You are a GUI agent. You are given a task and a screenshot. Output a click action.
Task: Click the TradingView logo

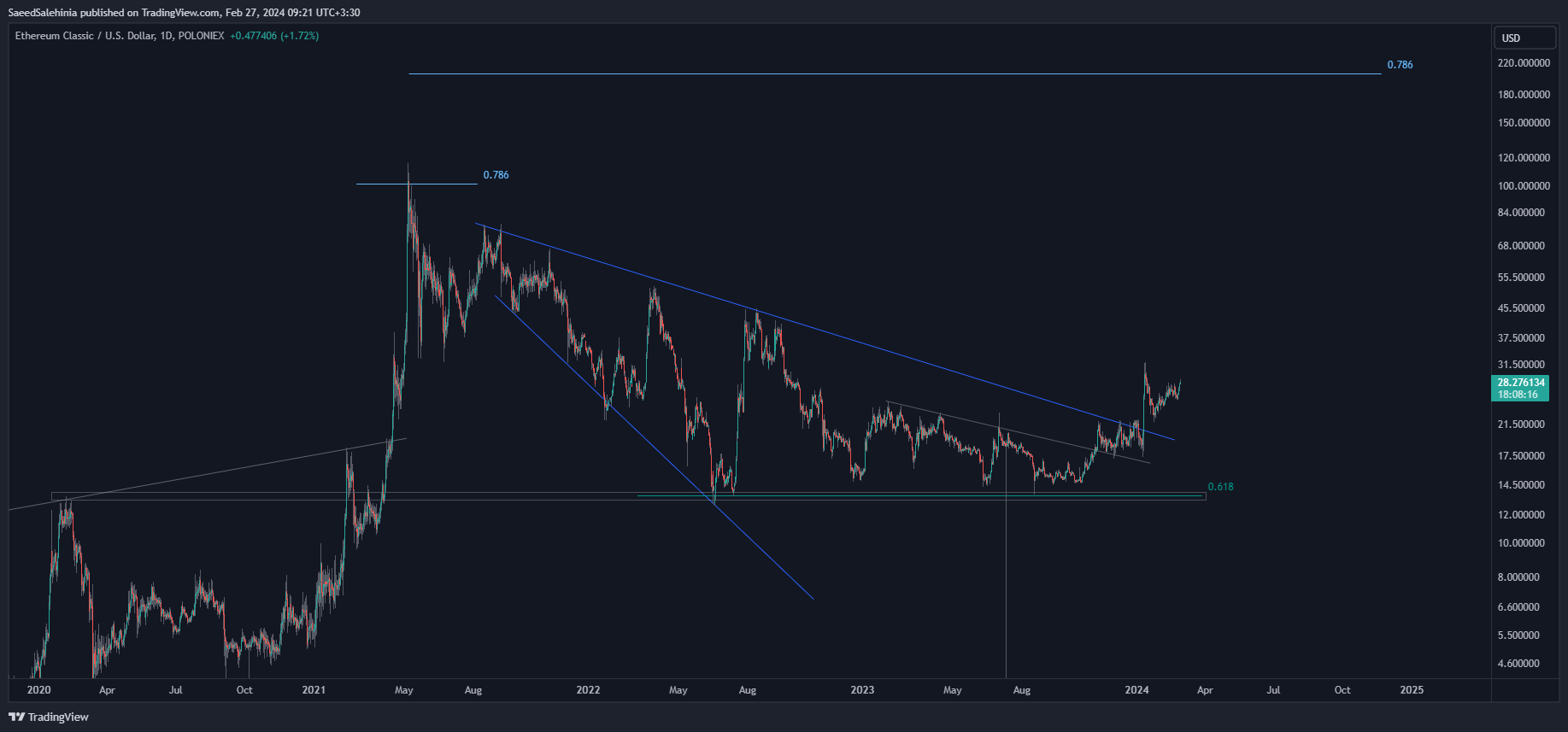click(x=49, y=717)
